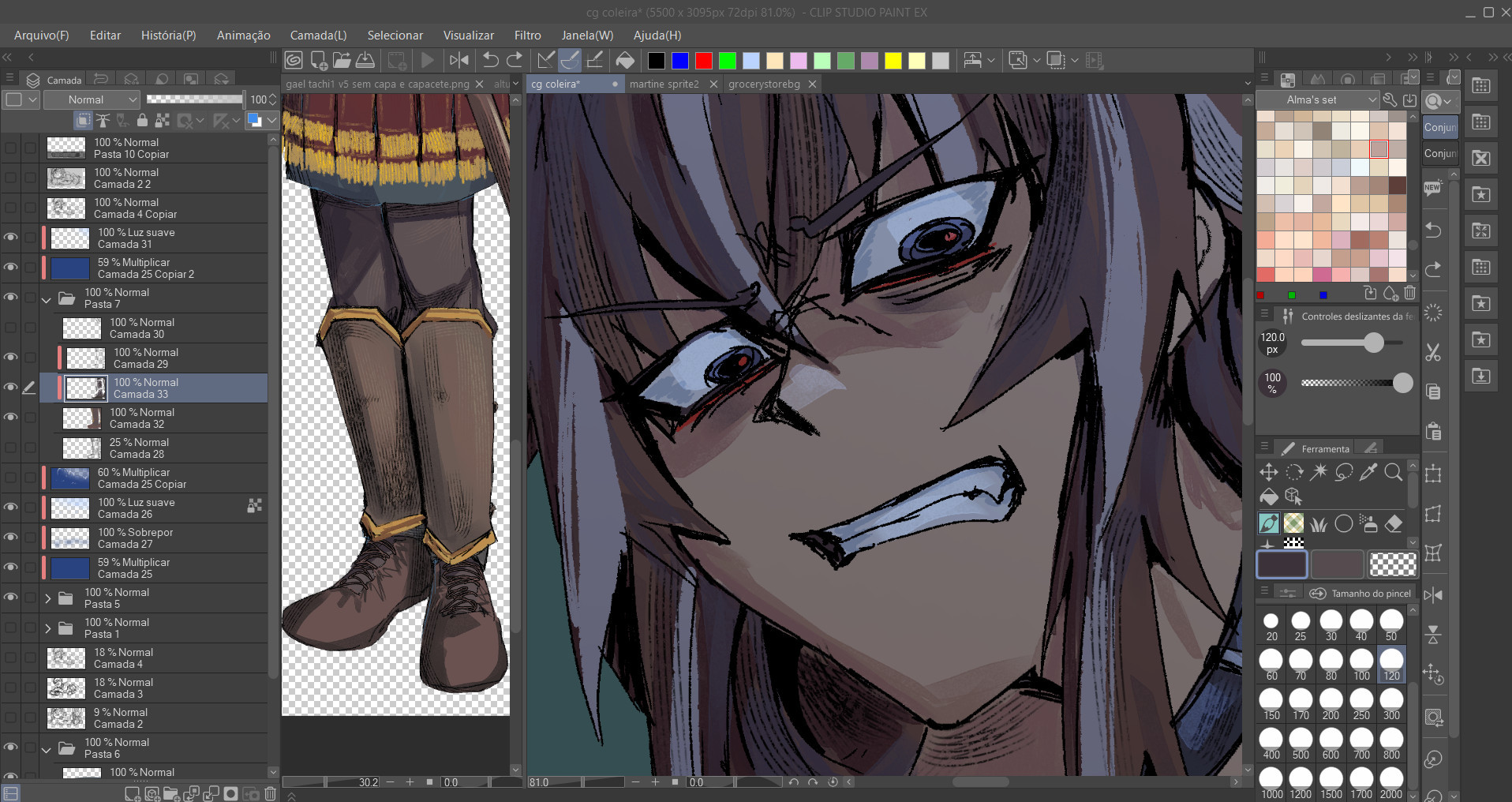Select the Lasso selection tool
This screenshot has height=802, width=1512.
point(1344,472)
